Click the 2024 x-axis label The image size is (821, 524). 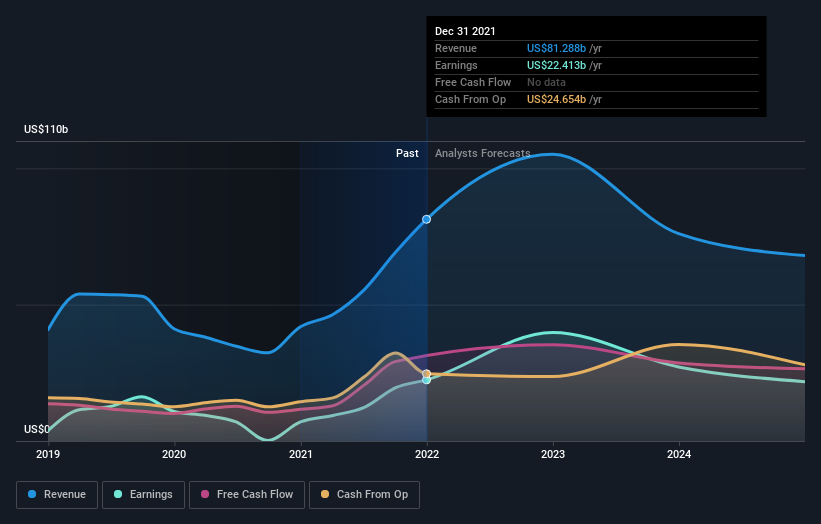pyautogui.click(x=679, y=454)
